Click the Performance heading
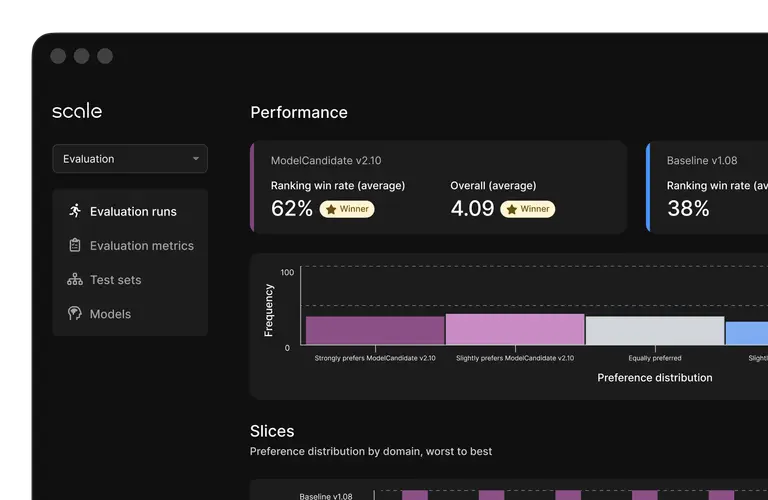 click(x=299, y=112)
